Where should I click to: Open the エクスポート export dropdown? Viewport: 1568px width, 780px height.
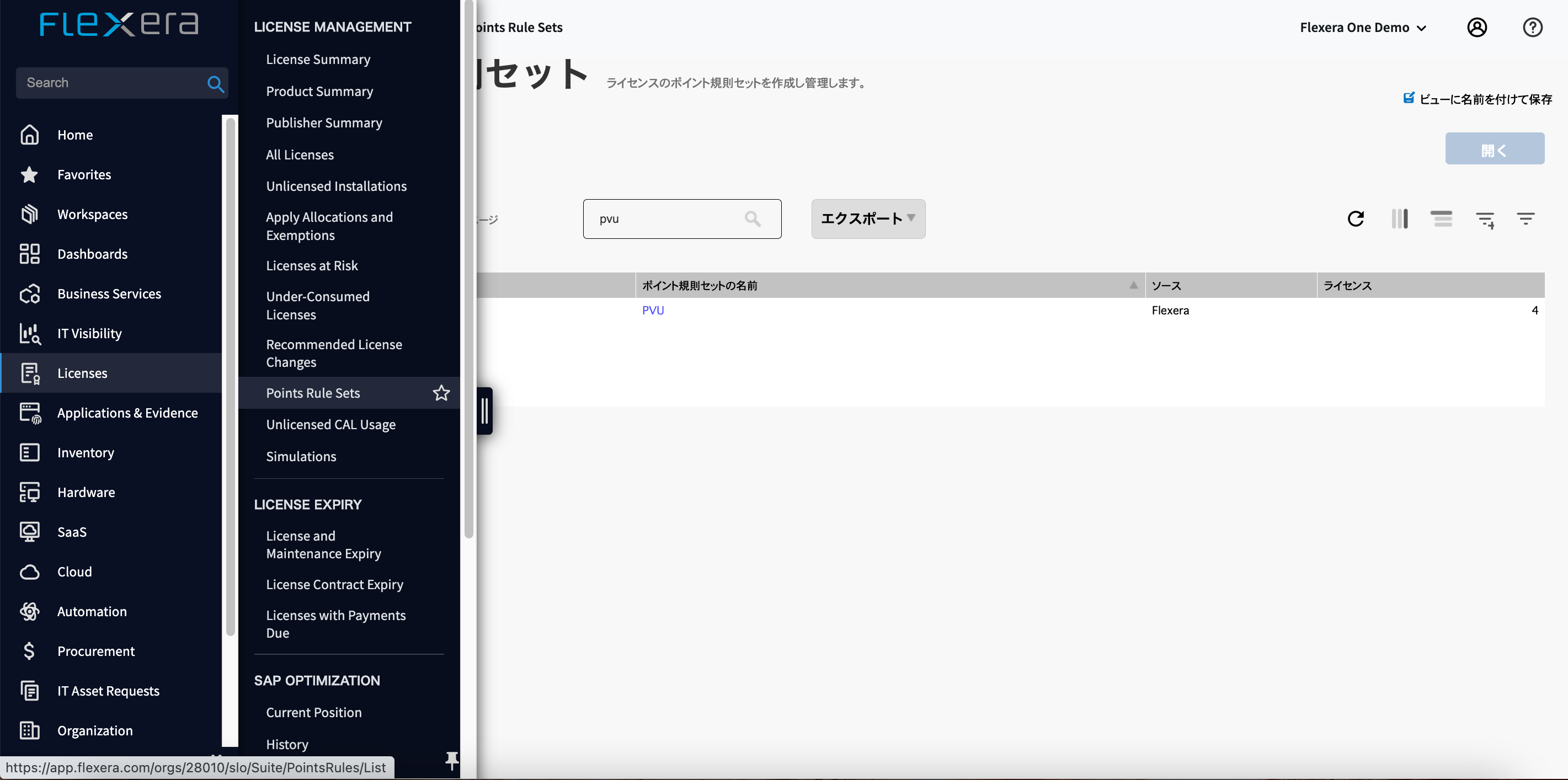pos(868,219)
